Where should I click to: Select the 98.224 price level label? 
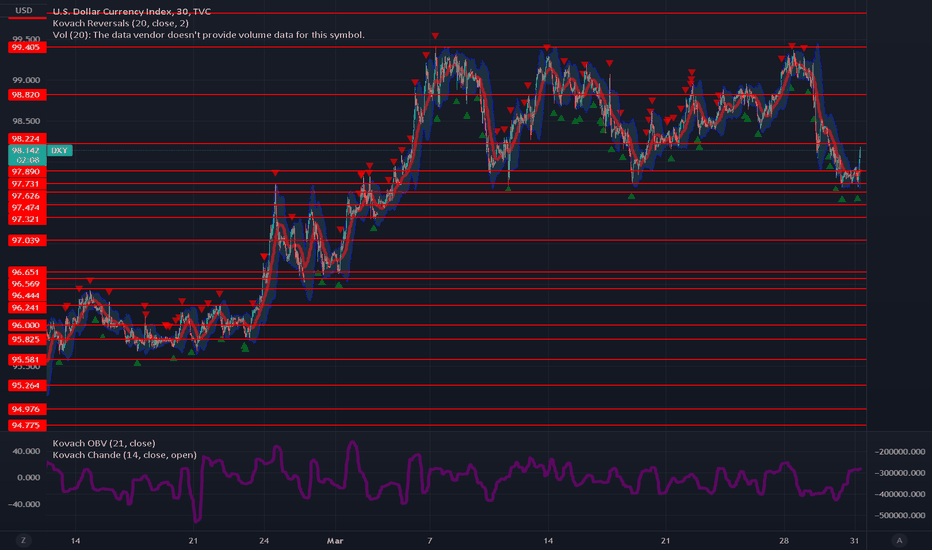tap(27, 139)
